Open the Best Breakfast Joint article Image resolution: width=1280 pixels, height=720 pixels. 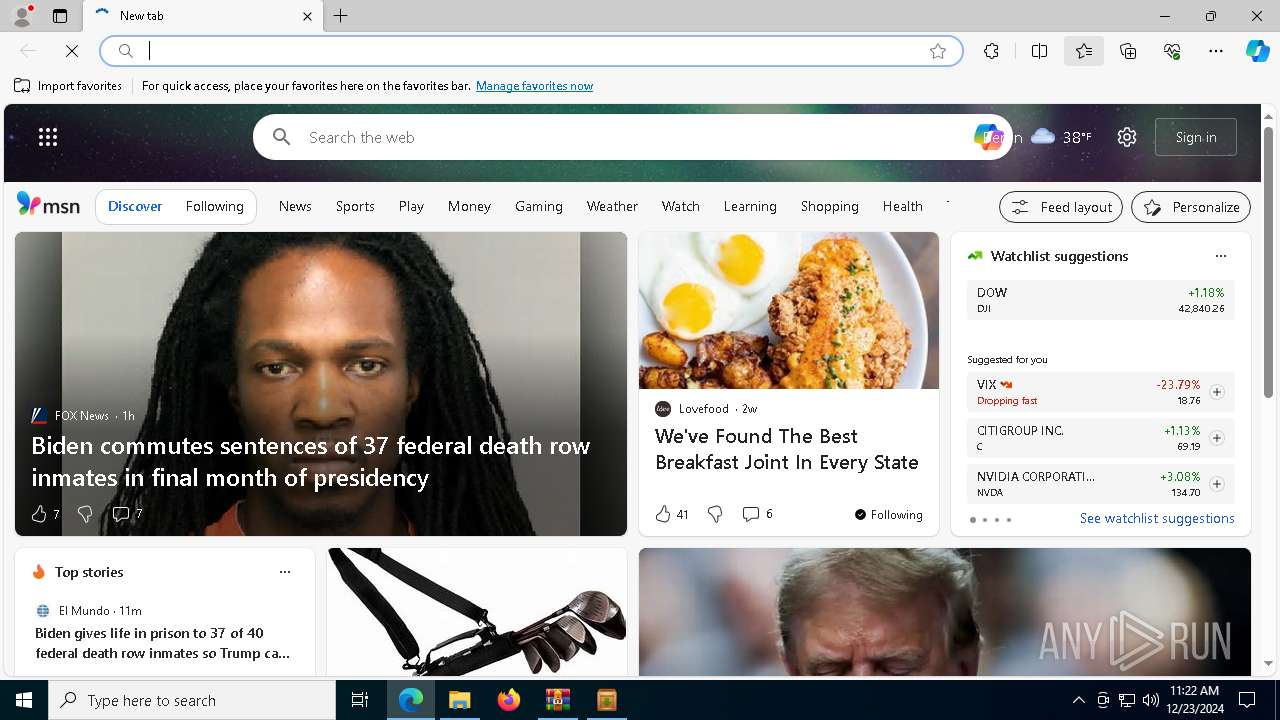click(x=787, y=449)
